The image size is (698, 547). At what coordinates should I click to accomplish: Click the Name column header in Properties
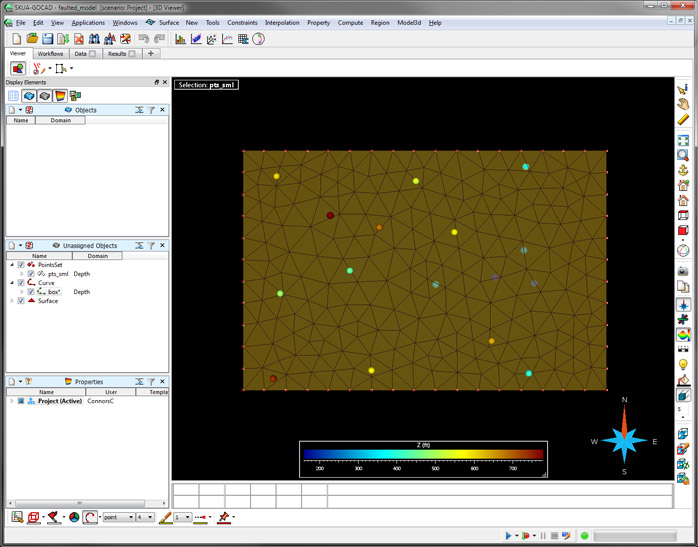pos(46,392)
